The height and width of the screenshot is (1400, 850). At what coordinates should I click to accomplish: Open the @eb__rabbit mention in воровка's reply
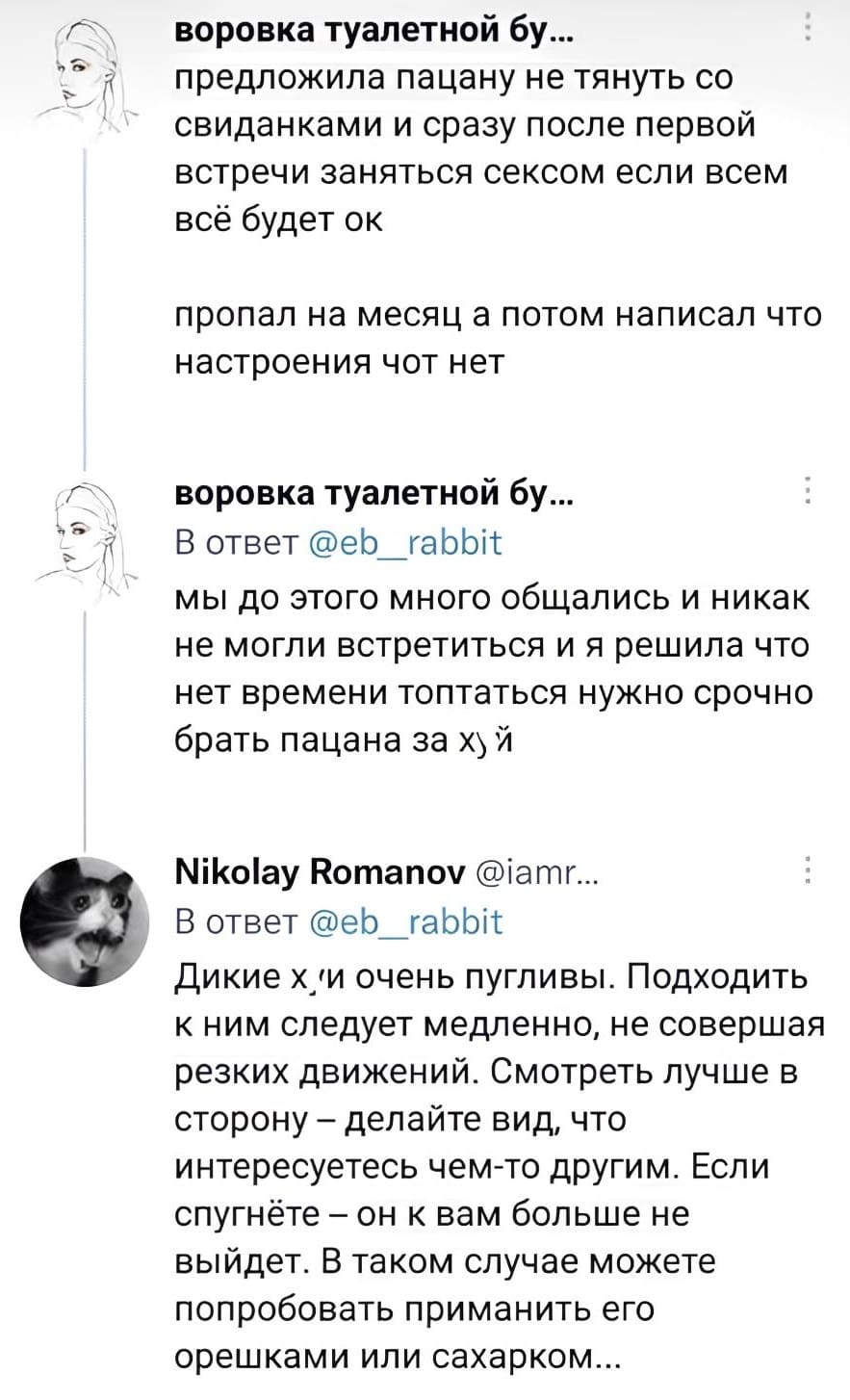(x=404, y=542)
